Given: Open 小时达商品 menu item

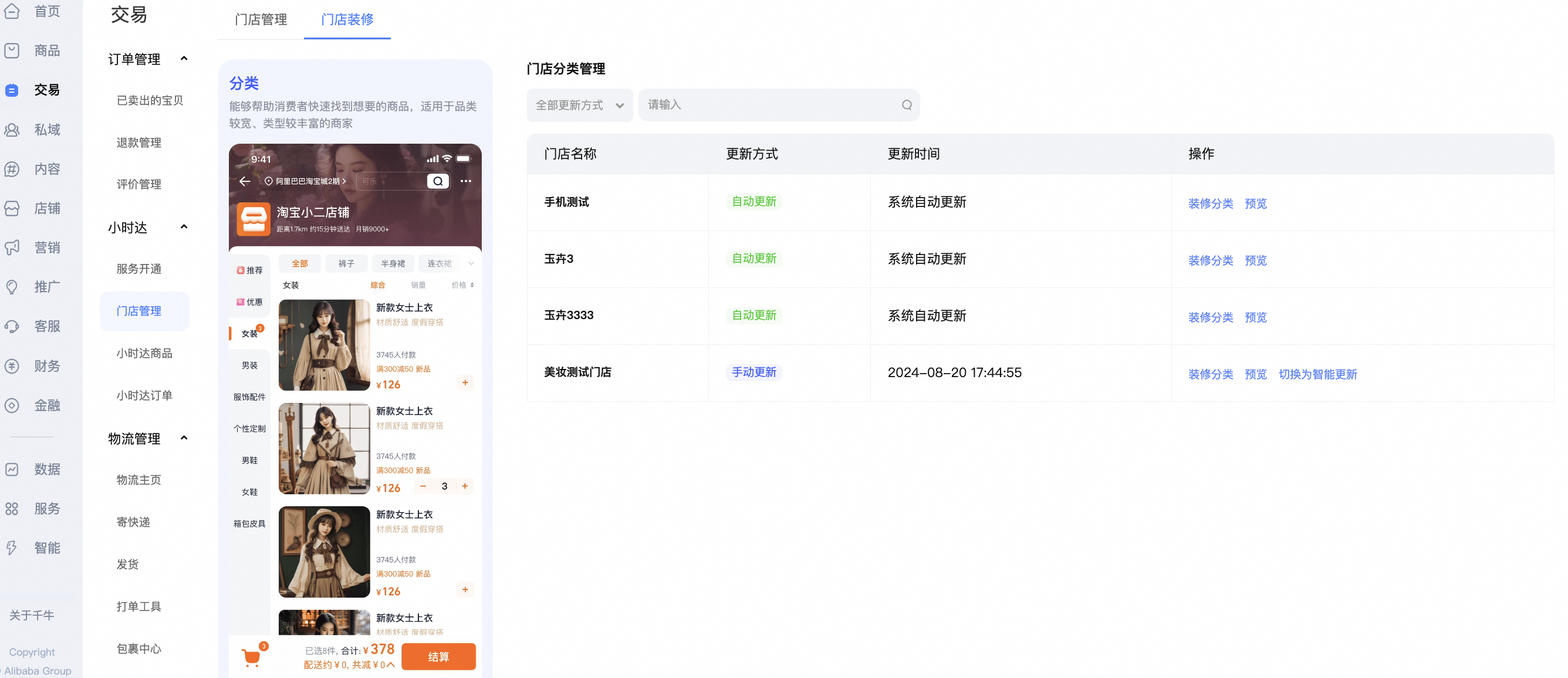Looking at the screenshot, I should coord(144,354).
